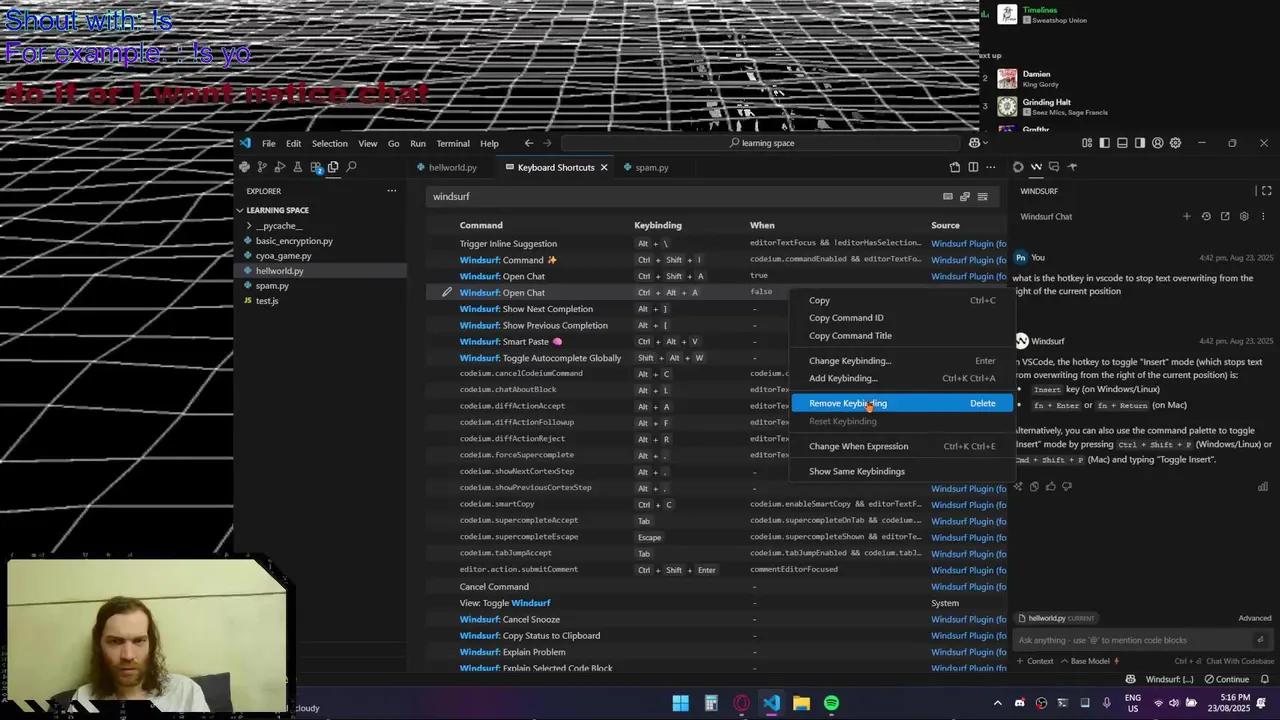1280x720 pixels.
Task: Add Context to Windsurf chat
Action: tap(1035, 661)
